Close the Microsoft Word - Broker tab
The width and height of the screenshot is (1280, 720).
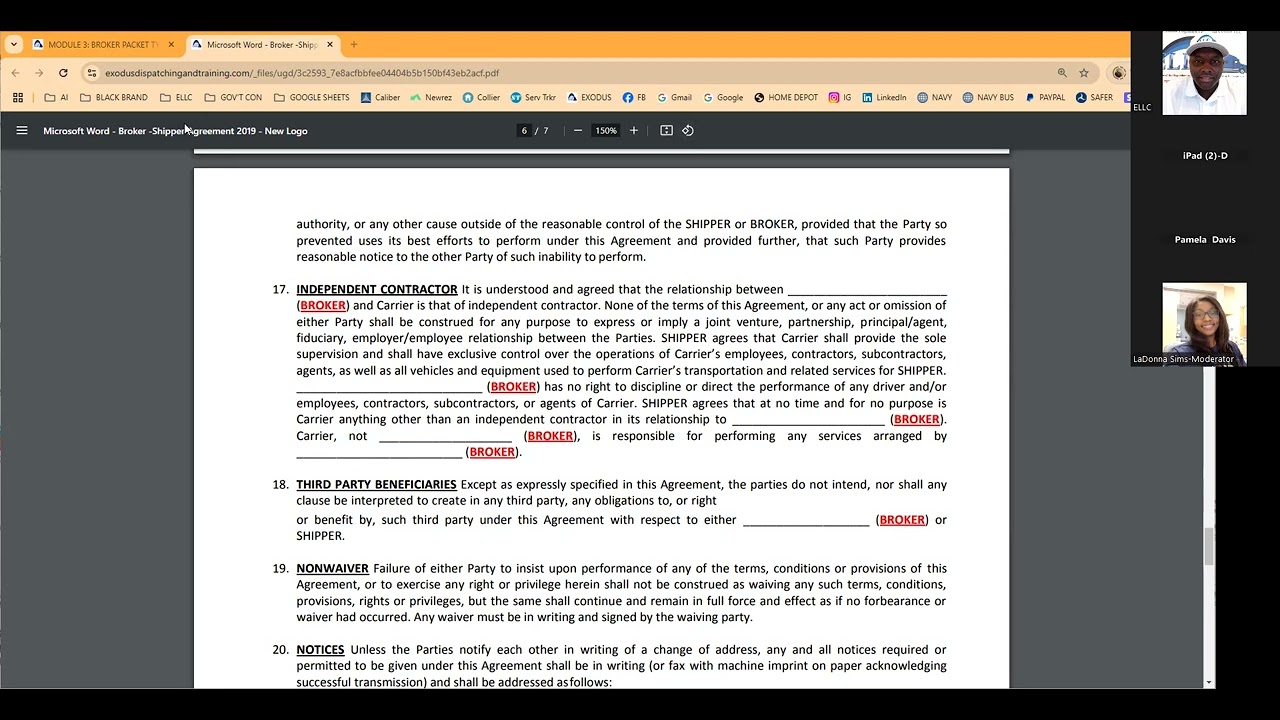330,44
